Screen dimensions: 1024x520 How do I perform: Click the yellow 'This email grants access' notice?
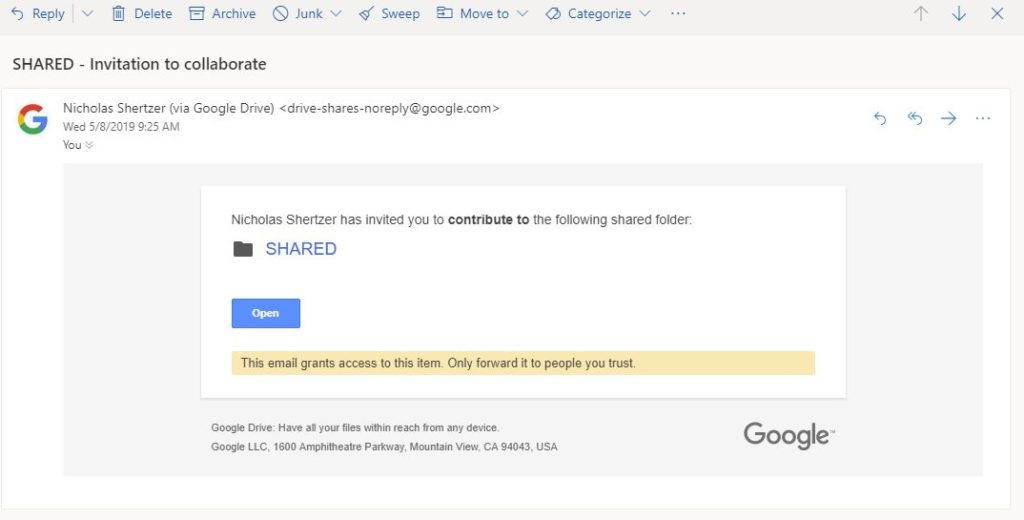coord(523,363)
